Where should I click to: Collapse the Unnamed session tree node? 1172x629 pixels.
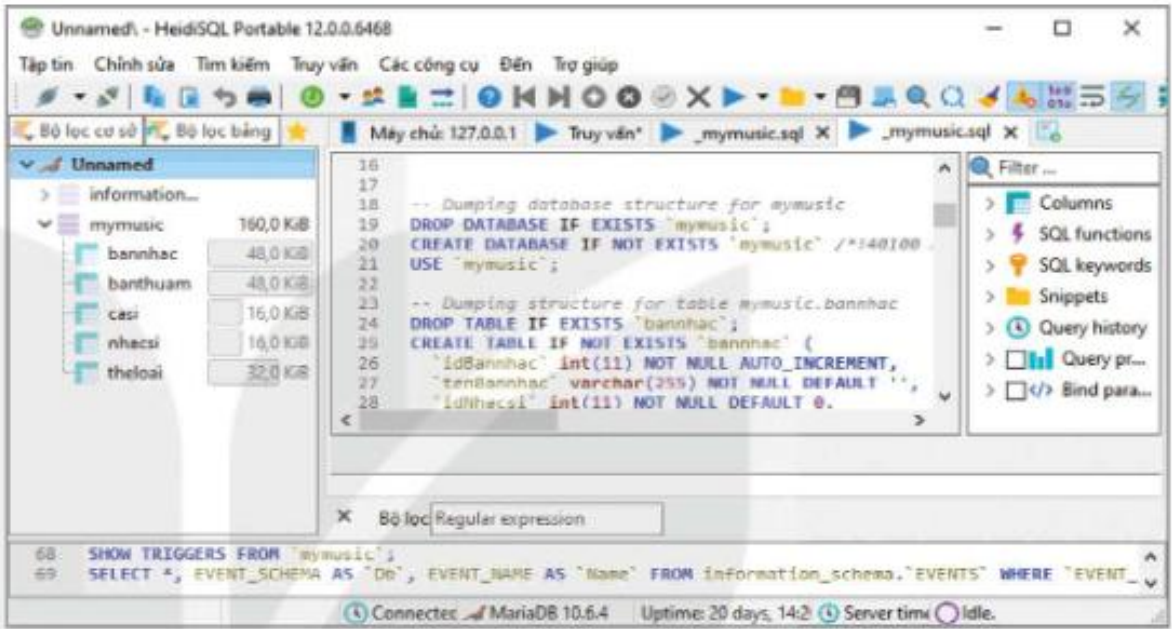(x=27, y=164)
